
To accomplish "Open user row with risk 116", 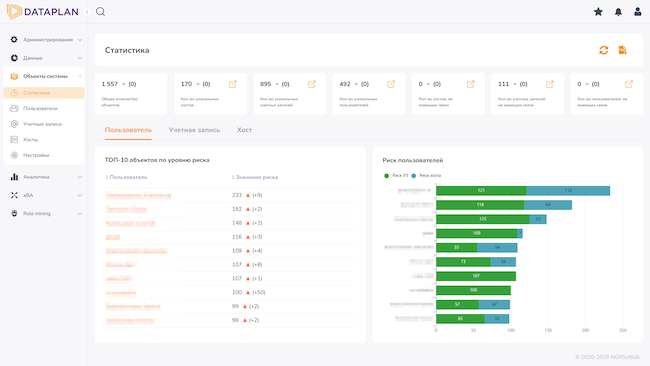I will point(230,237).
